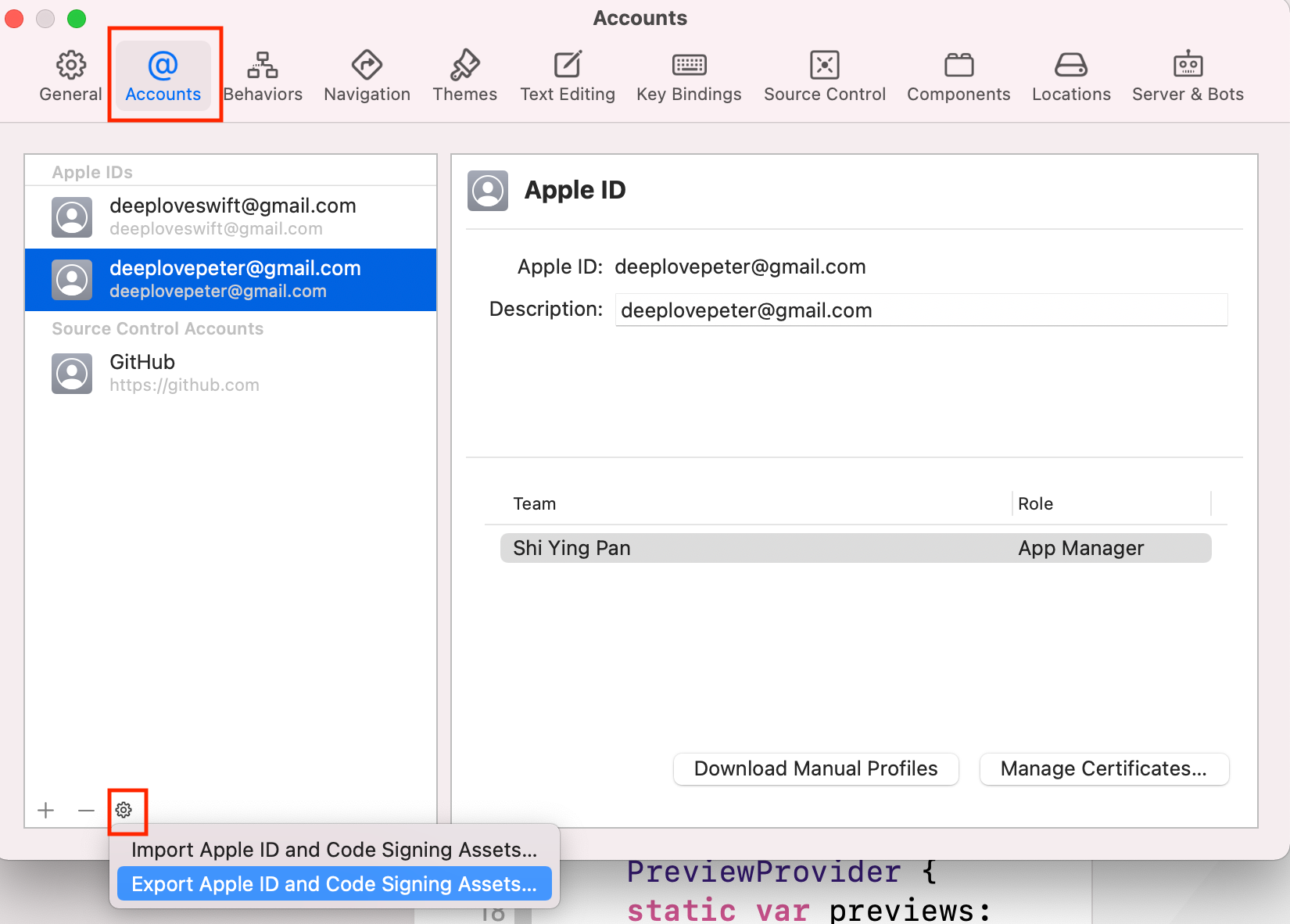Click the Apple ID avatar icon in detail pane

point(488,190)
